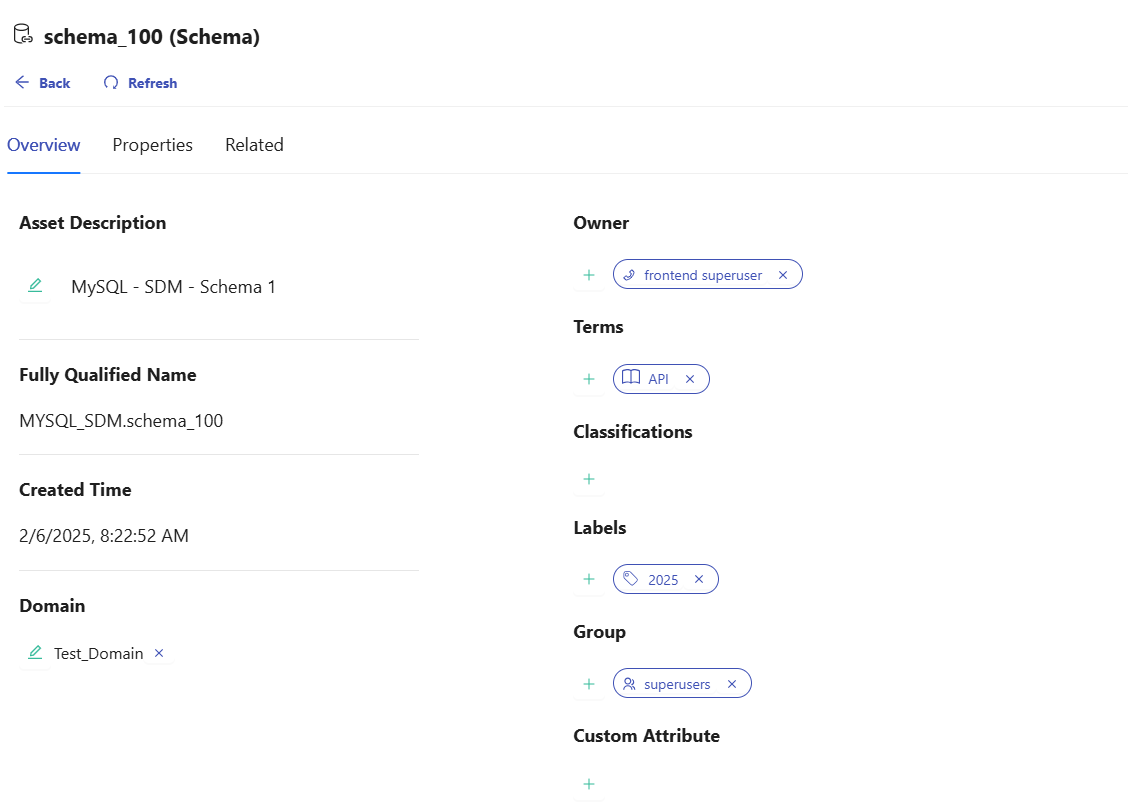Viewport: 1128px width, 809px height.
Task: Edit the Asset Description pencil icon
Action: [x=35, y=286]
